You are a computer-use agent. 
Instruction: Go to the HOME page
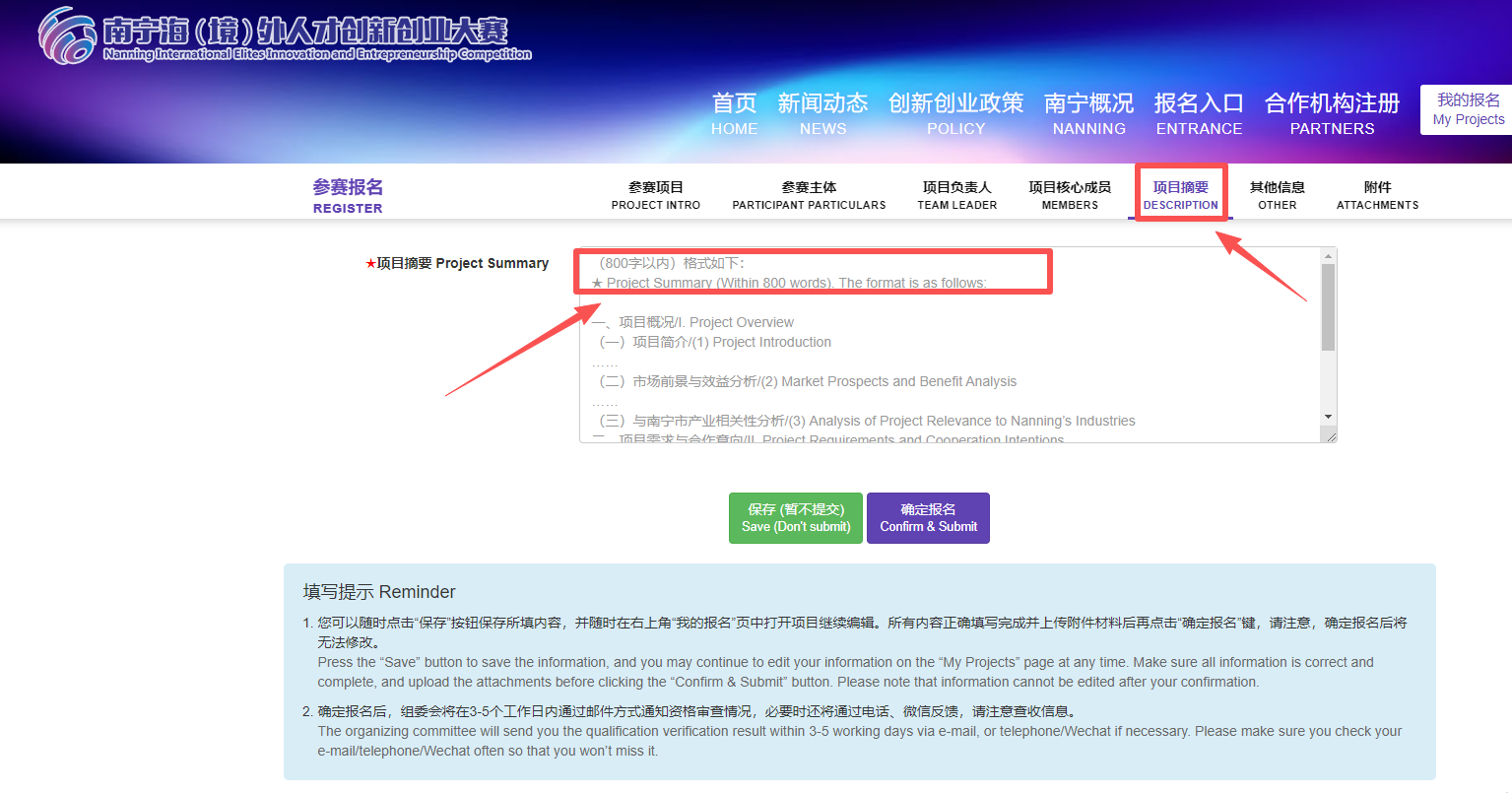point(735,113)
